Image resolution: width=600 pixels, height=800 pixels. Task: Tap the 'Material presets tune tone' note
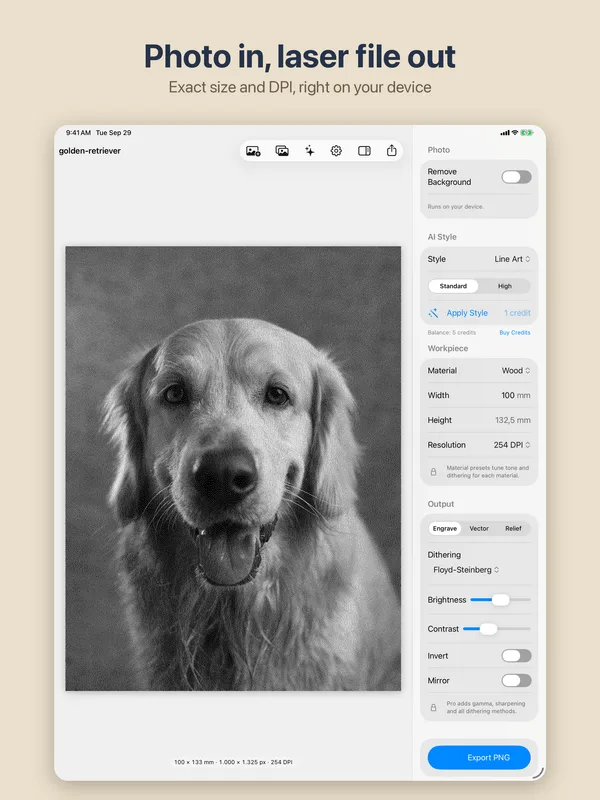488,471
